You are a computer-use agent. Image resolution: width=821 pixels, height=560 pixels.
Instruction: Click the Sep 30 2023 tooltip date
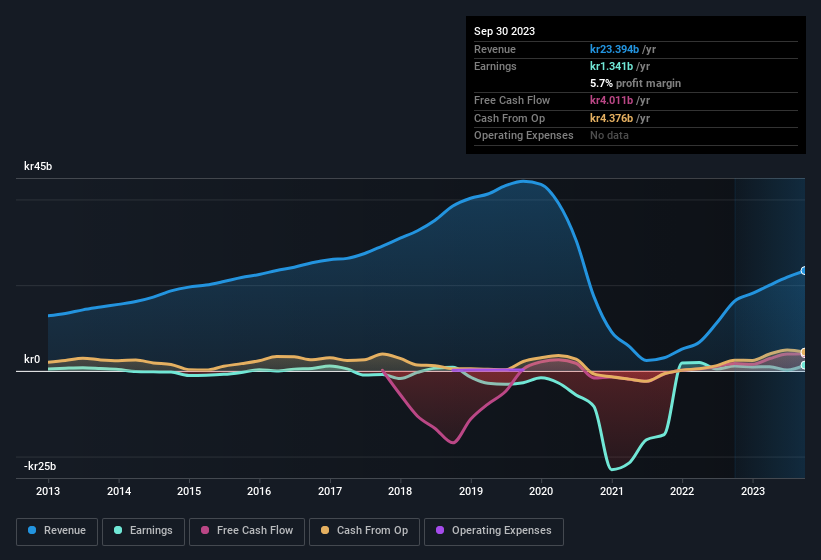504,31
